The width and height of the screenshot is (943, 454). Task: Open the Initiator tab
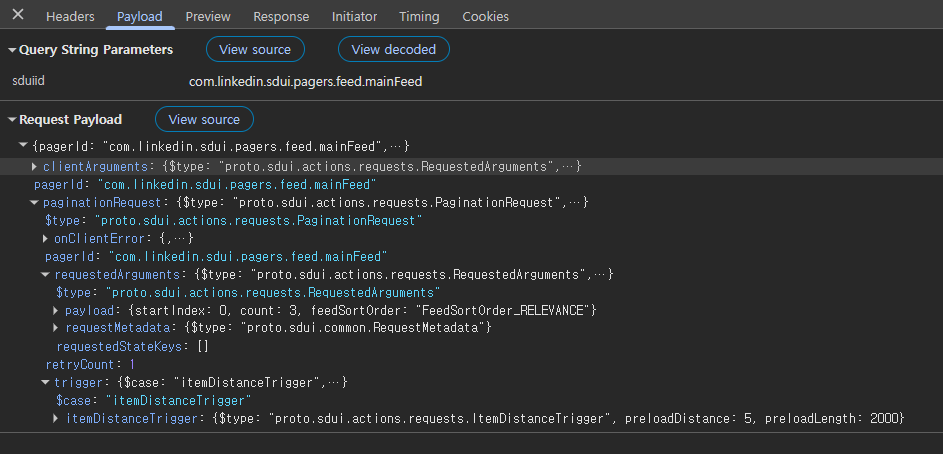(354, 16)
